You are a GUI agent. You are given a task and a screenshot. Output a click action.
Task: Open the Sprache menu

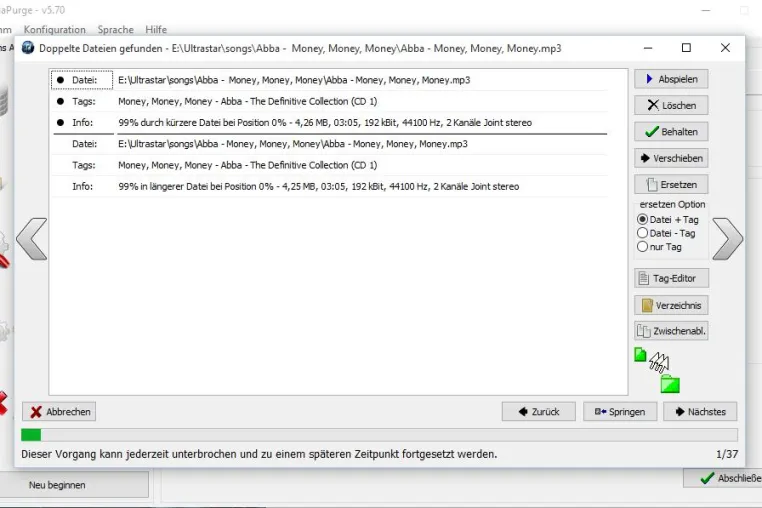(116, 30)
